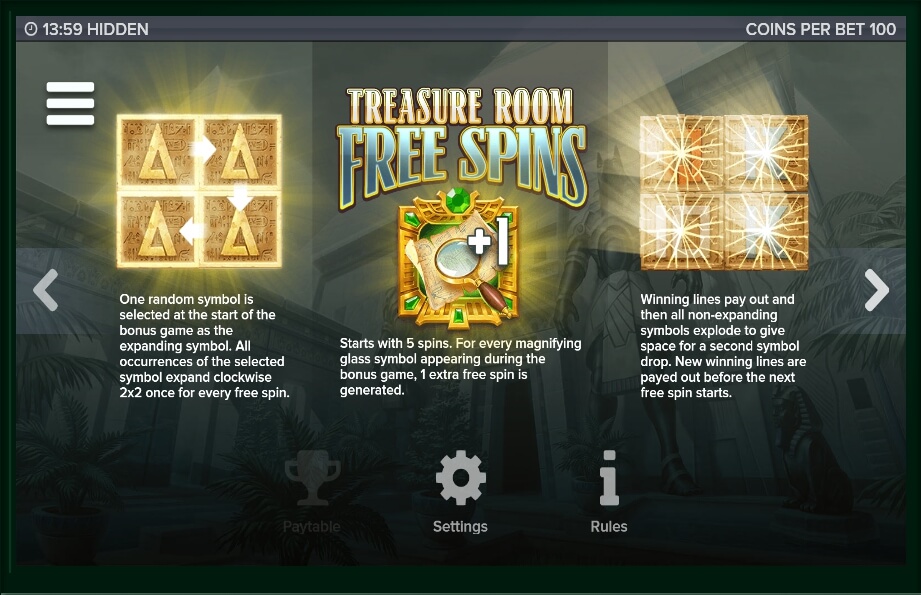Click the magnifying glass +1 symbol
Viewport: 921px width, 595px height.
tap(458, 258)
